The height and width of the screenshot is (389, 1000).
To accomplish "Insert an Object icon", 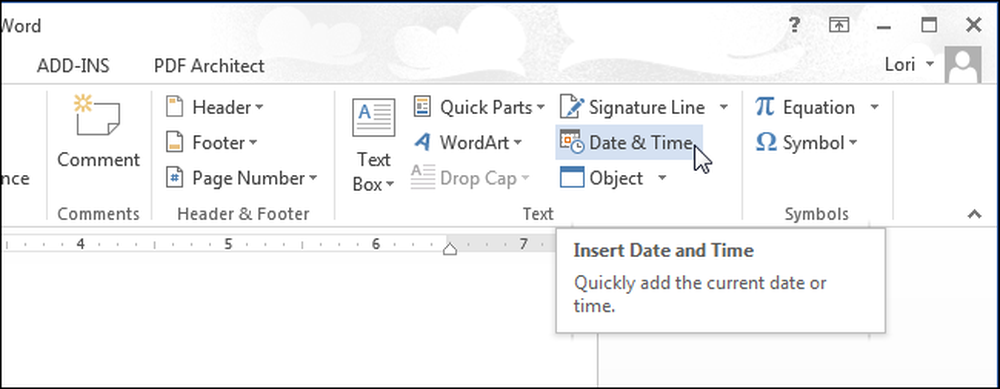I will pyautogui.click(x=572, y=178).
